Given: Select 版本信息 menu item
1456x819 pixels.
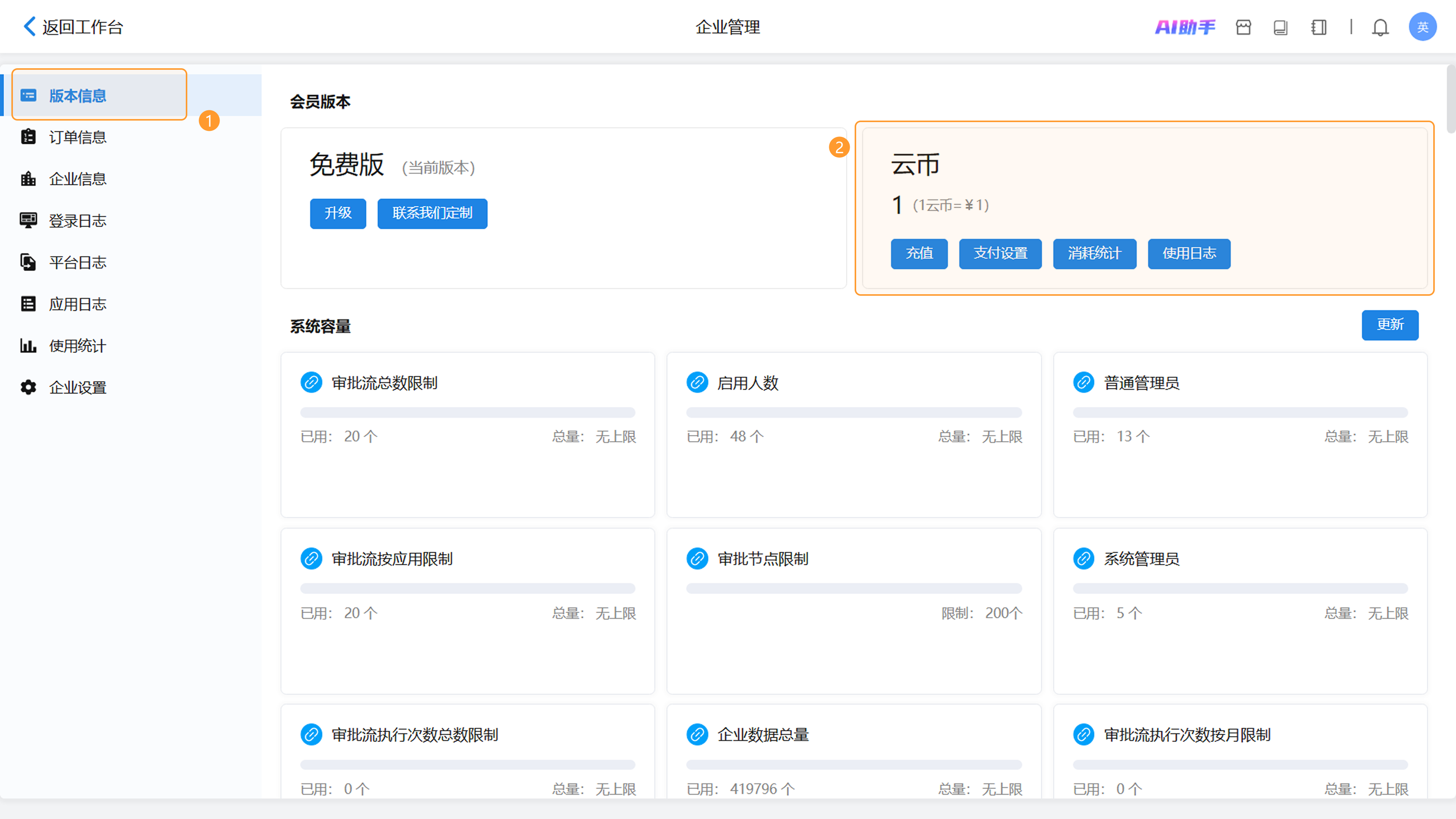Looking at the screenshot, I should pyautogui.click(x=131, y=95).
